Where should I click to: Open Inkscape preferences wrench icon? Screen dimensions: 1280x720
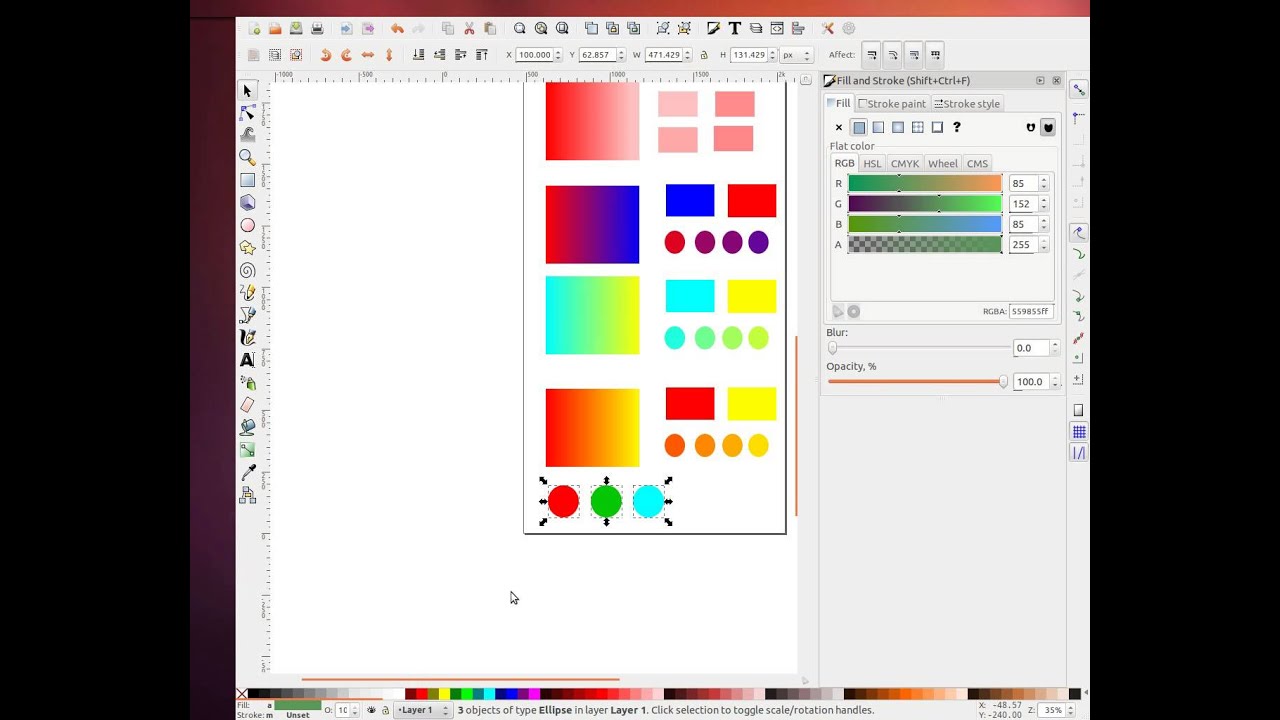pos(828,29)
